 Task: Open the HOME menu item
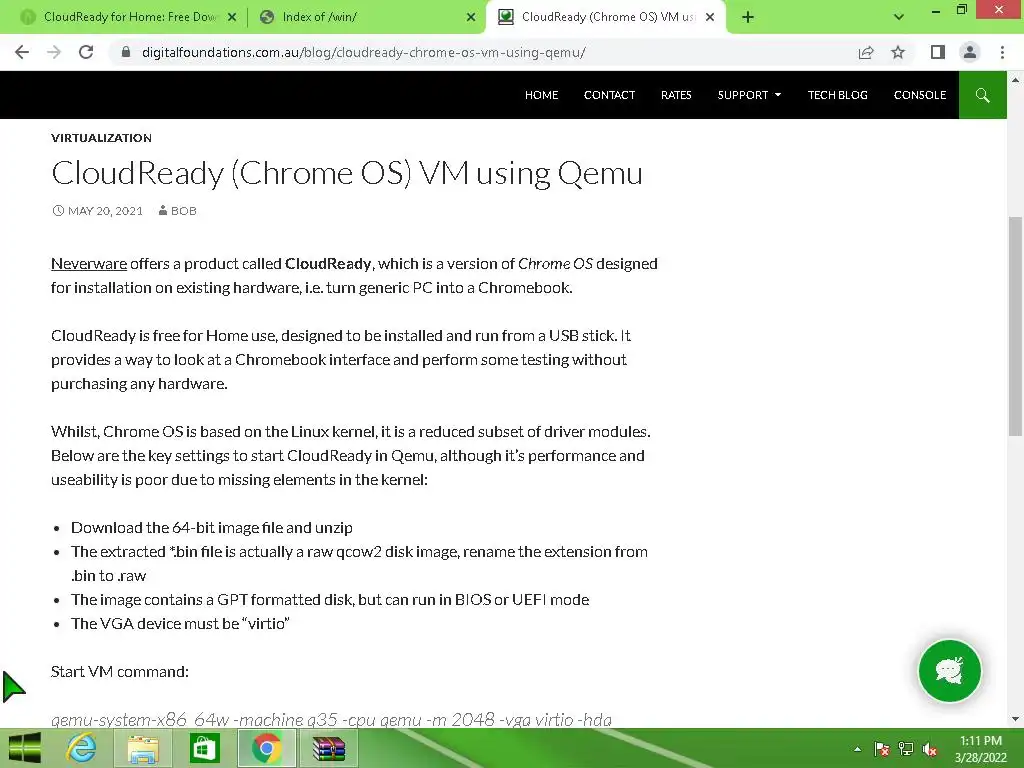[541, 95]
